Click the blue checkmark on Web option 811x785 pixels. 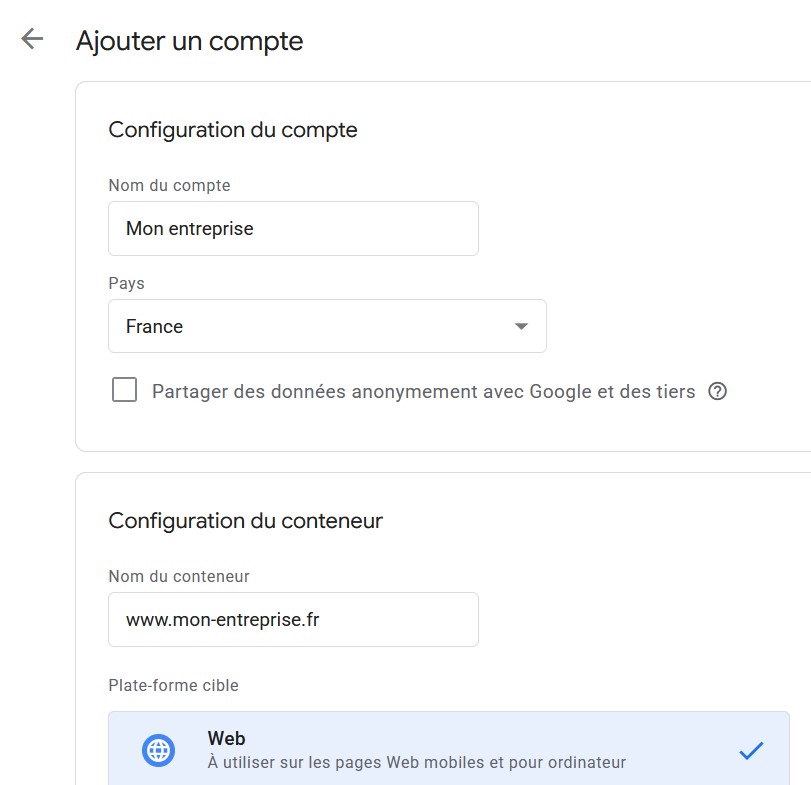pyautogui.click(x=750, y=750)
